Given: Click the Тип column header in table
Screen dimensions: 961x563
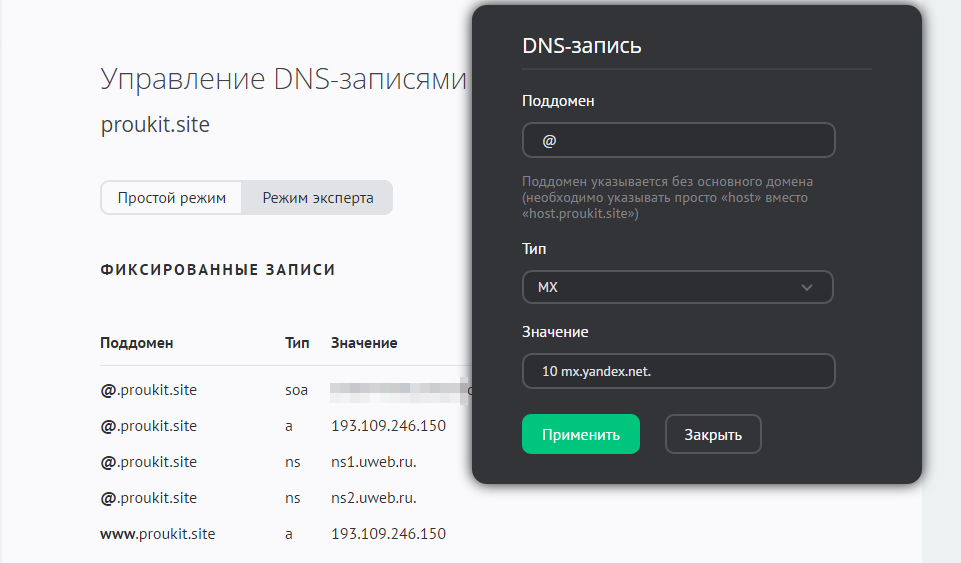Looking at the screenshot, I should 297,343.
